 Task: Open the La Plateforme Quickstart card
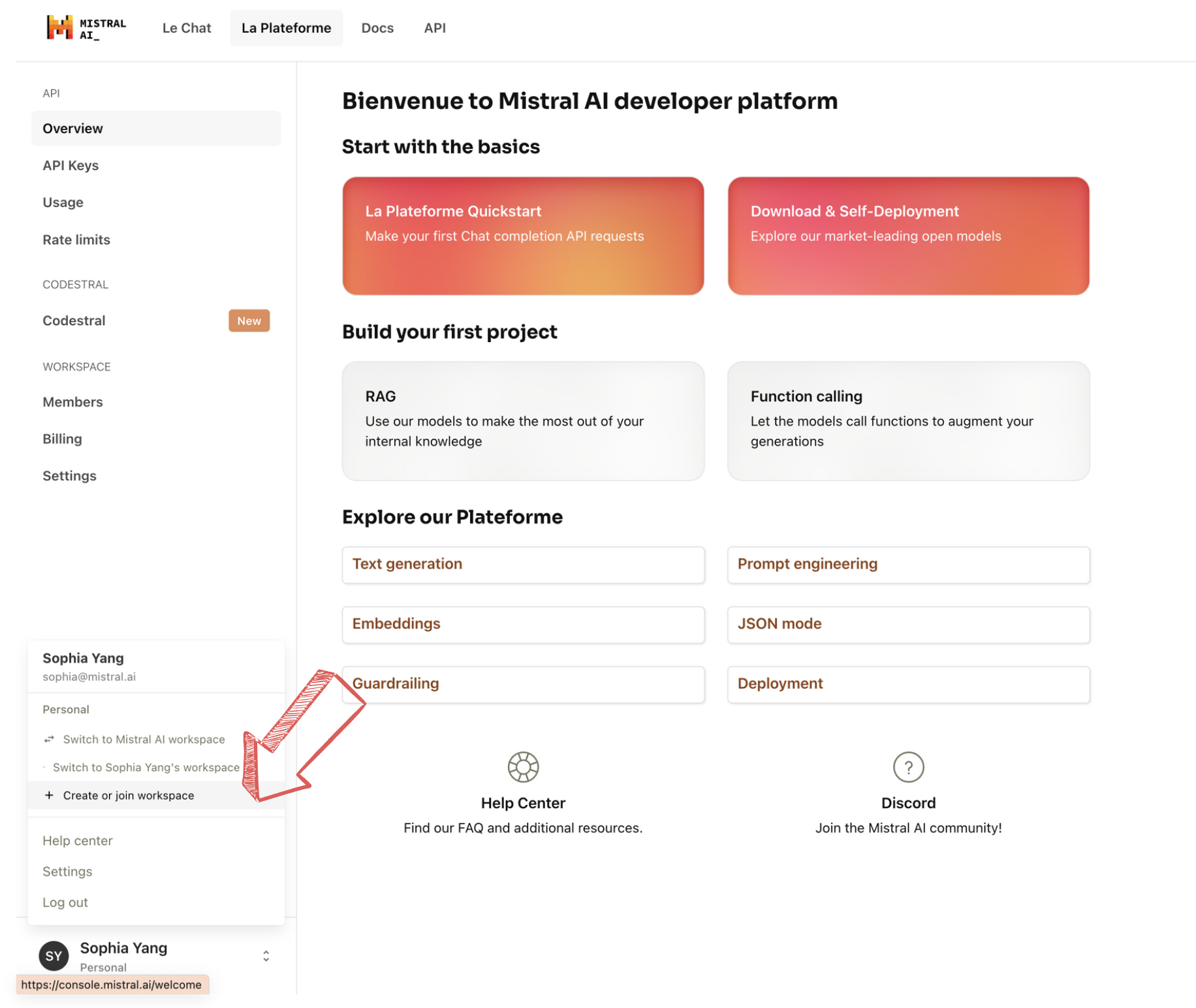pyautogui.click(x=523, y=236)
